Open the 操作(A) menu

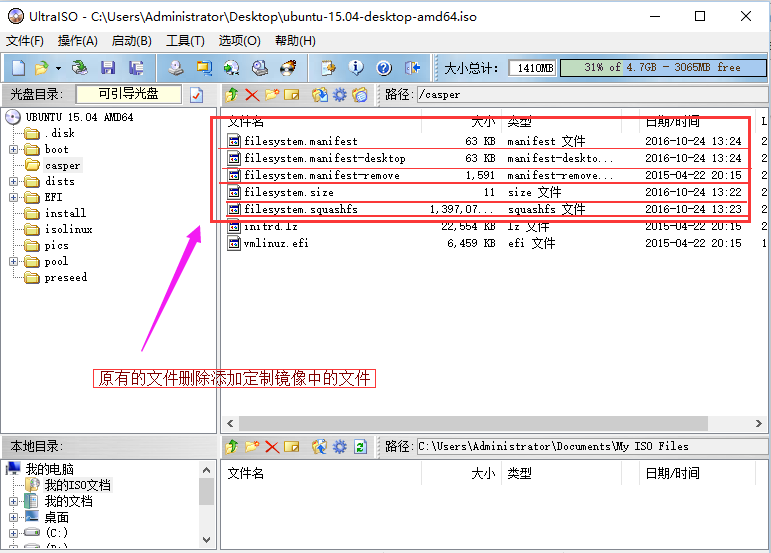[78, 41]
